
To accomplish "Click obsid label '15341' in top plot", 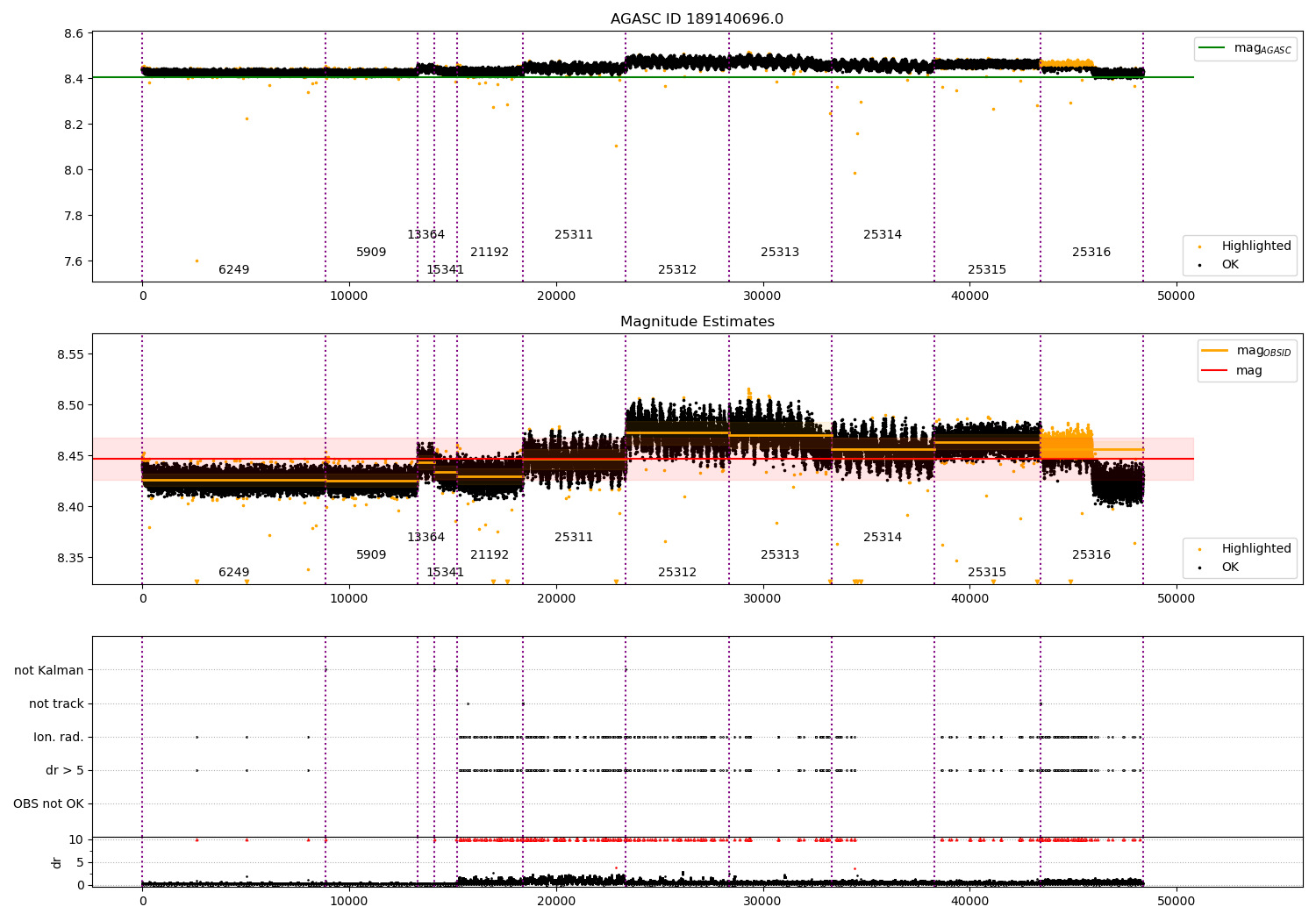I will (445, 270).
